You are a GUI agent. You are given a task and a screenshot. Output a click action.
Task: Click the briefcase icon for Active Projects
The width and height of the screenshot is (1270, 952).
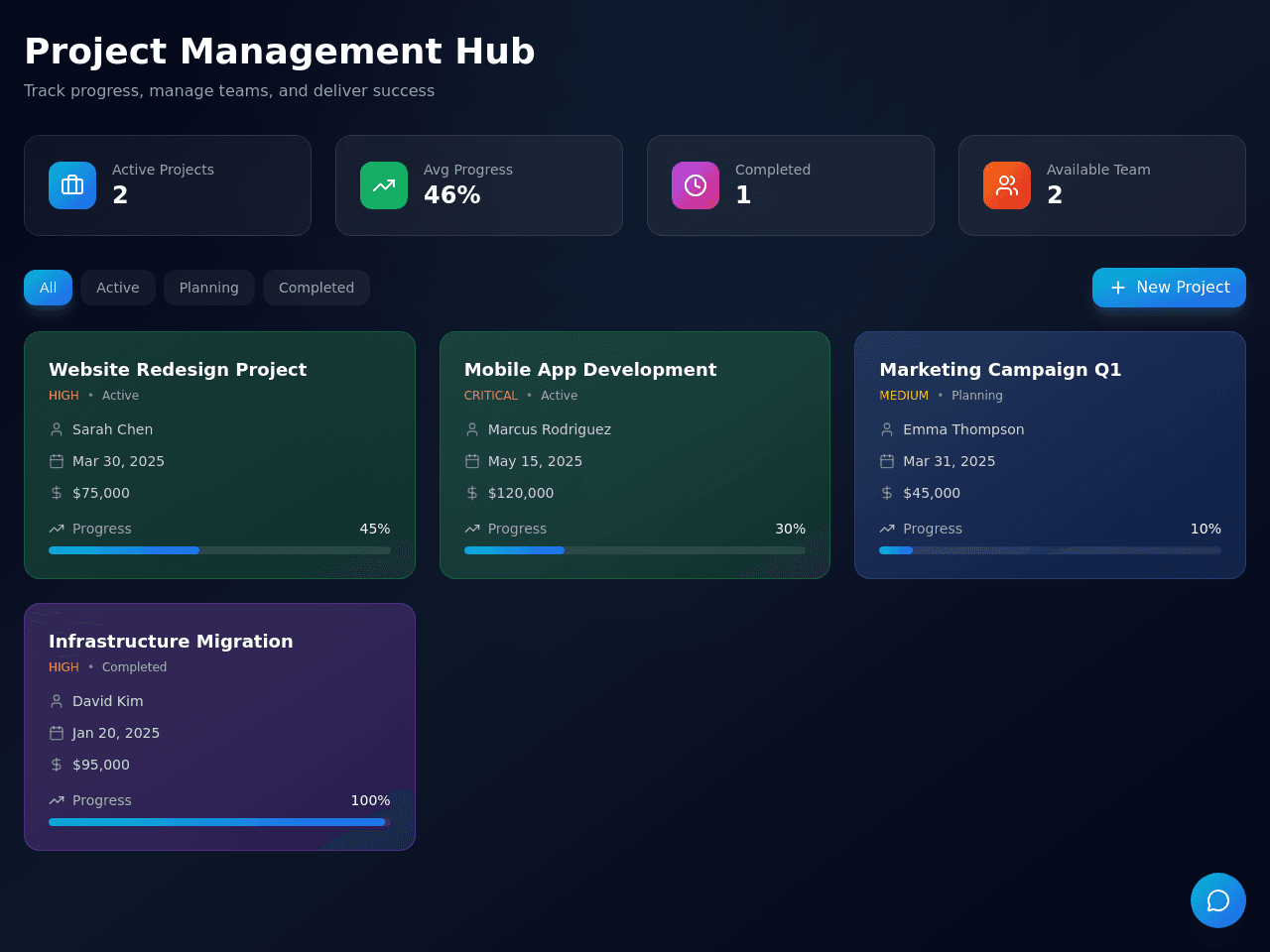72,185
